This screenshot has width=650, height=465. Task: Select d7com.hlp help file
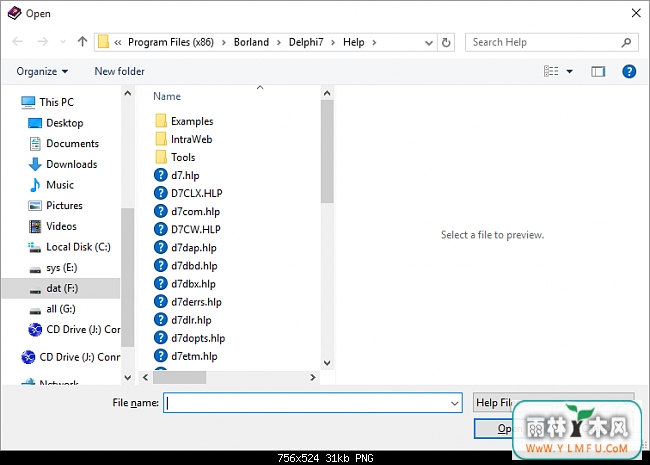(195, 211)
